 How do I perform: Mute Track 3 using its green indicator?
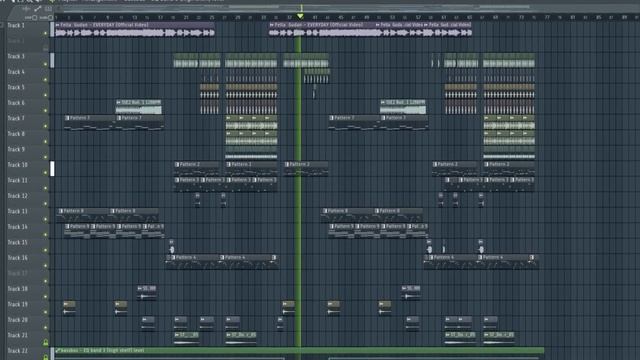point(45,64)
